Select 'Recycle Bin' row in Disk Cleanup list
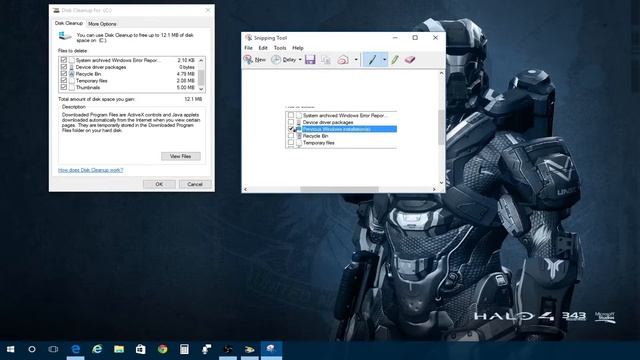 [x=128, y=74]
